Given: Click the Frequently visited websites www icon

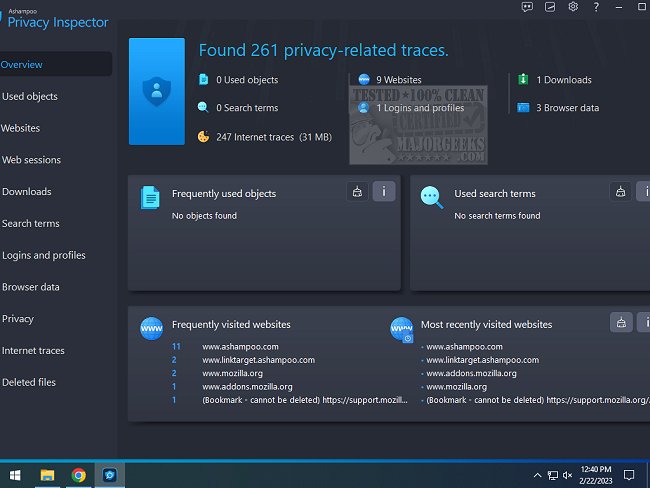Looking at the screenshot, I should tap(151, 328).
